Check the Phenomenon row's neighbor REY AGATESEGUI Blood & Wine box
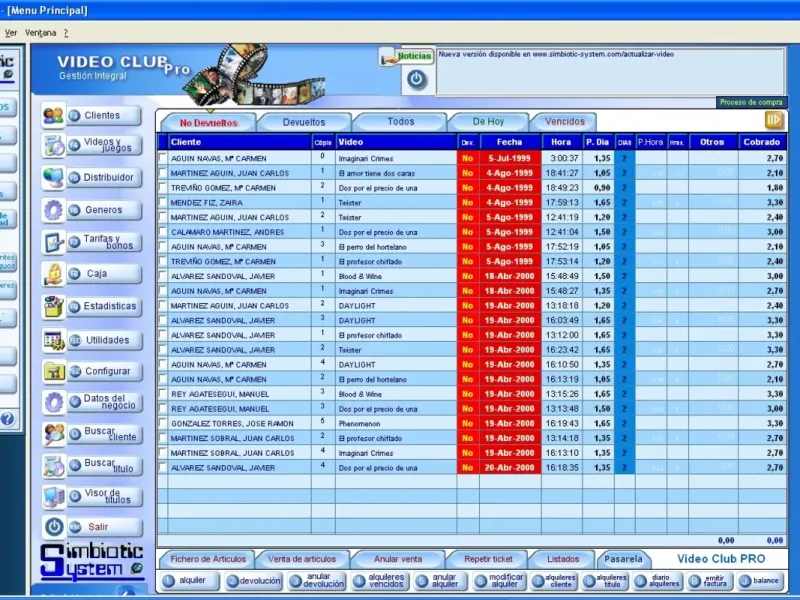 162,394
